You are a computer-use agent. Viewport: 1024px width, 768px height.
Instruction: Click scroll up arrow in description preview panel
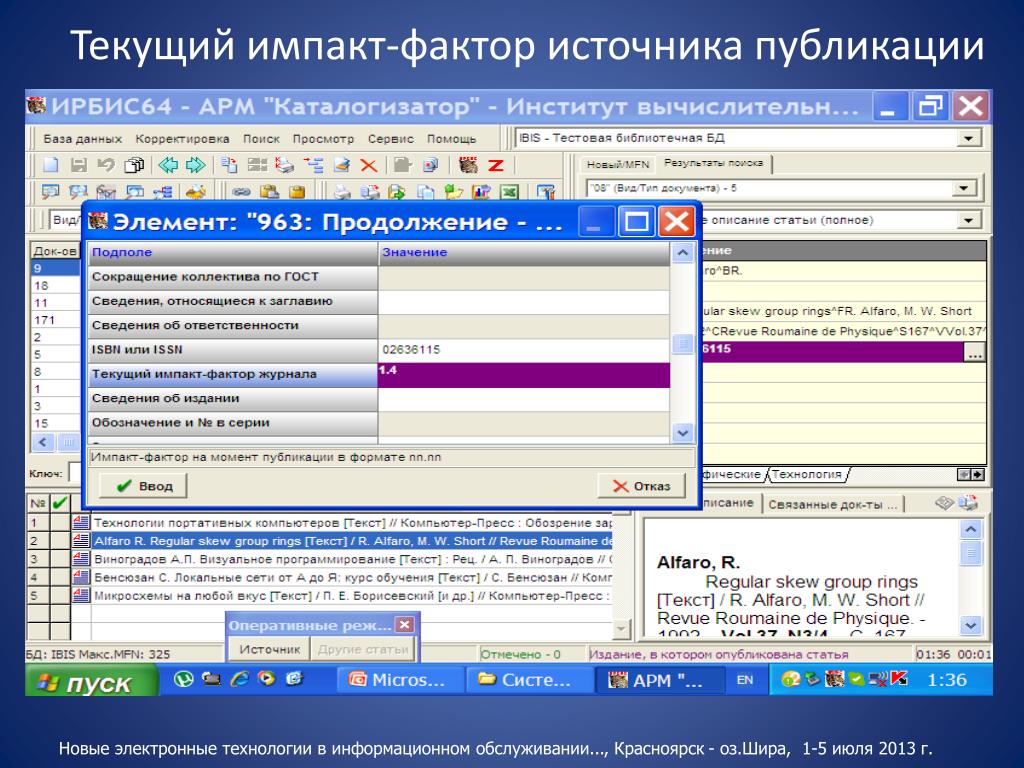970,529
